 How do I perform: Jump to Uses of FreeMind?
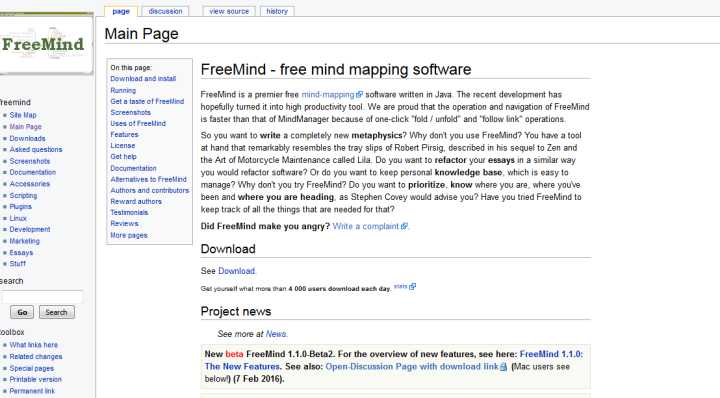click(x=138, y=123)
